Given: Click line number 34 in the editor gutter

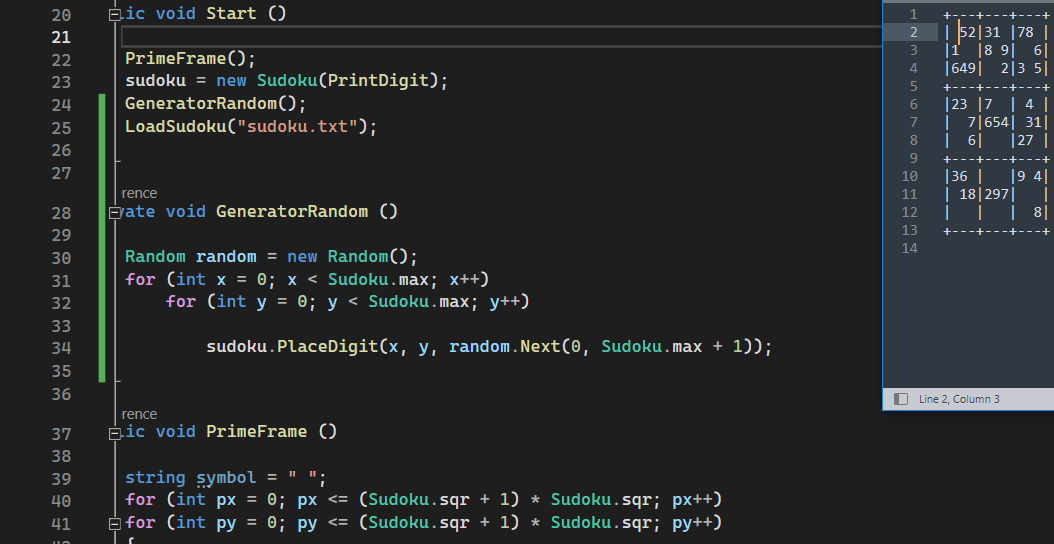Looking at the screenshot, I should 61,348.
